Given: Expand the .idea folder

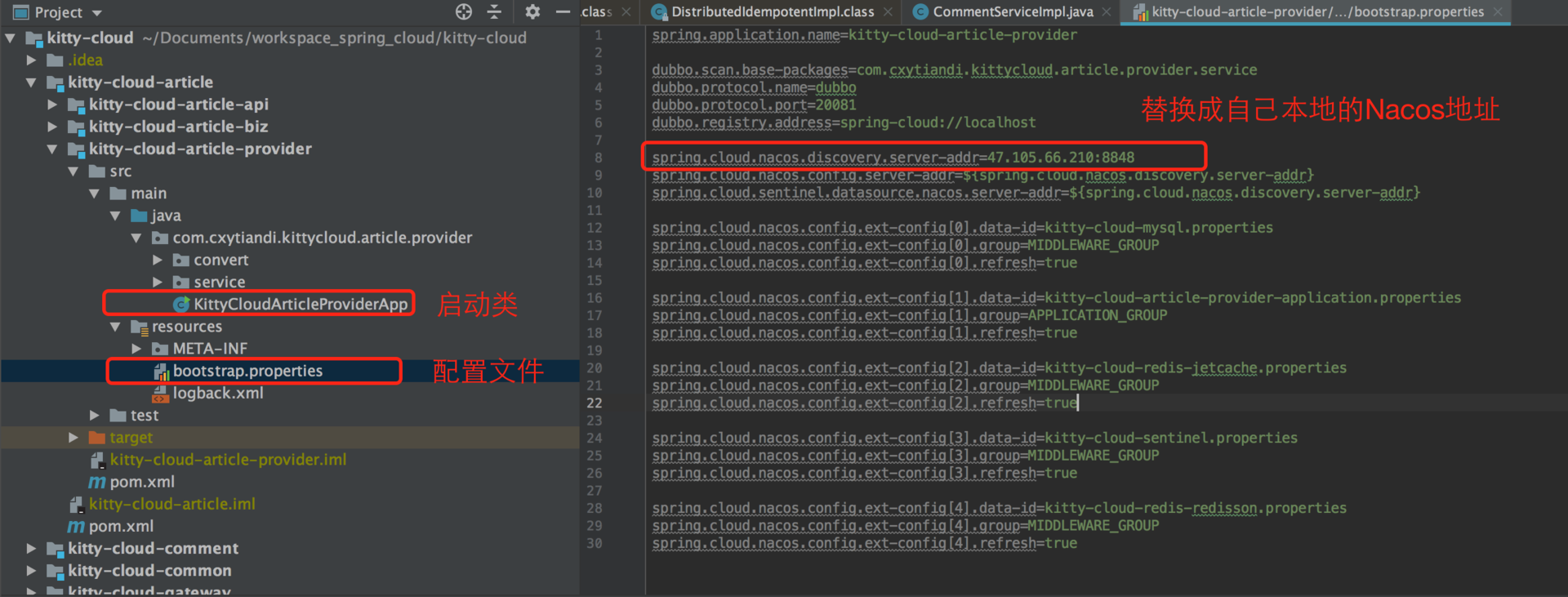Looking at the screenshot, I should 31,60.
